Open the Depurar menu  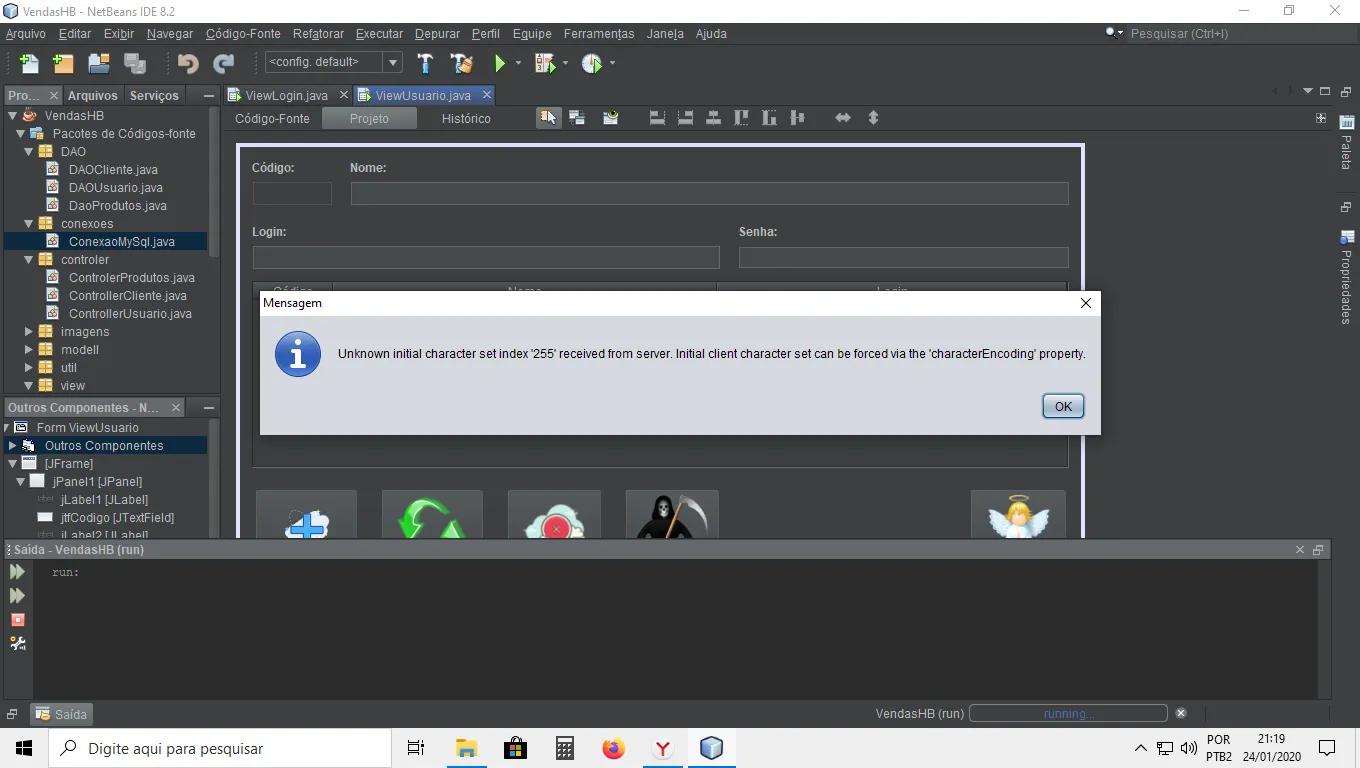coord(437,33)
